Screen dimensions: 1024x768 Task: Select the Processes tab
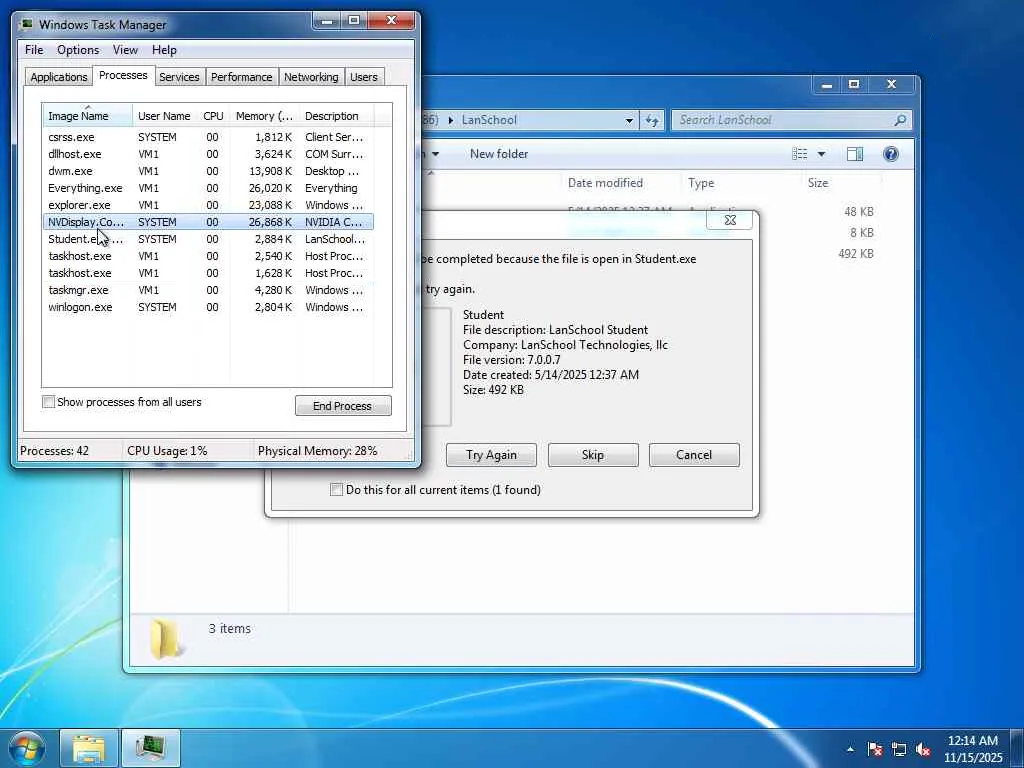pos(123,76)
